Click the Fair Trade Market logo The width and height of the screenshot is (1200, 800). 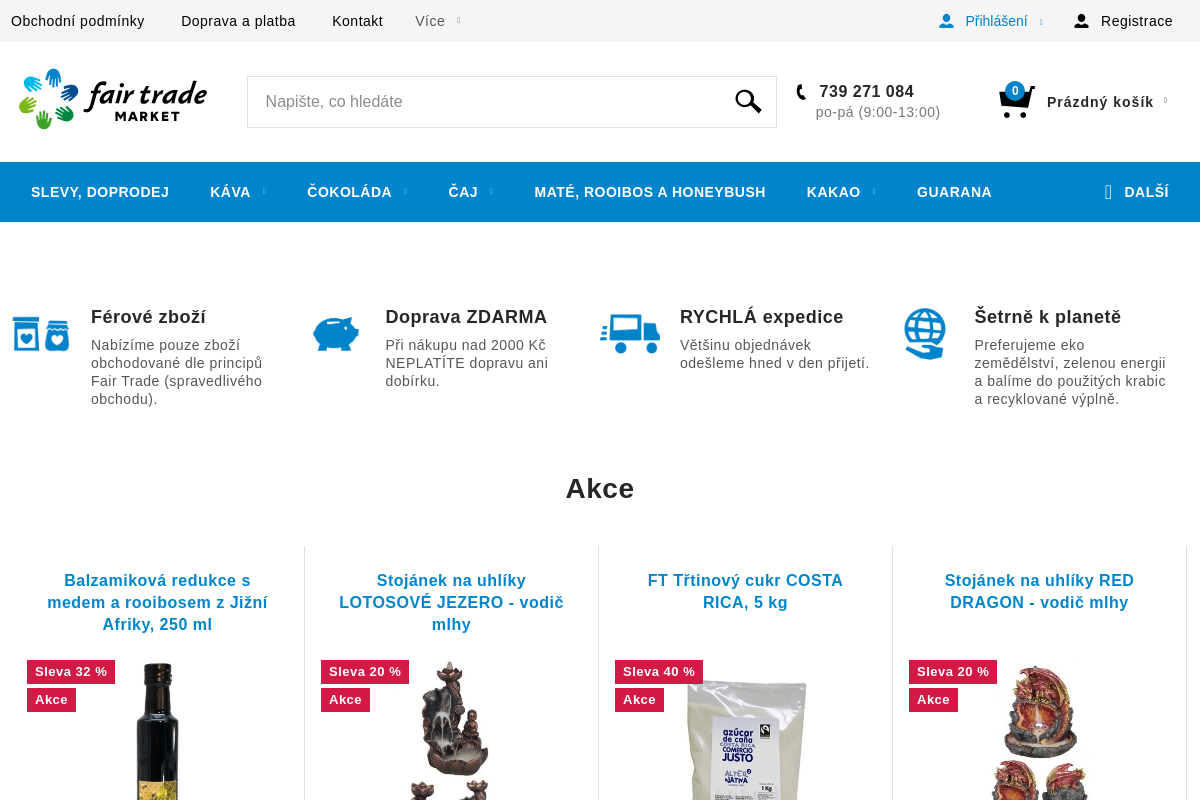[113, 99]
